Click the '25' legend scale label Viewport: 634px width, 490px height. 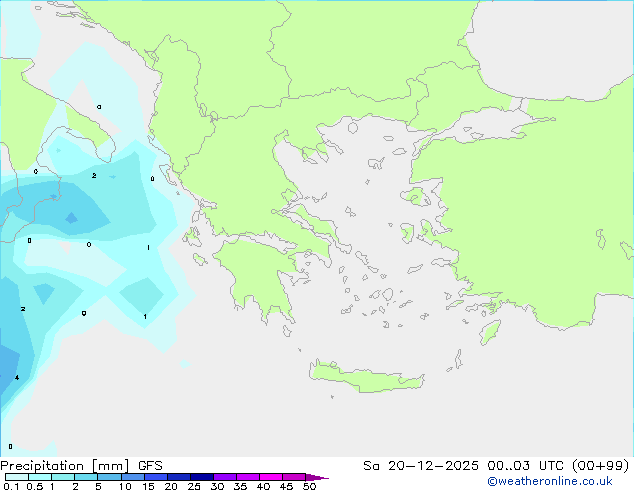pos(194,486)
